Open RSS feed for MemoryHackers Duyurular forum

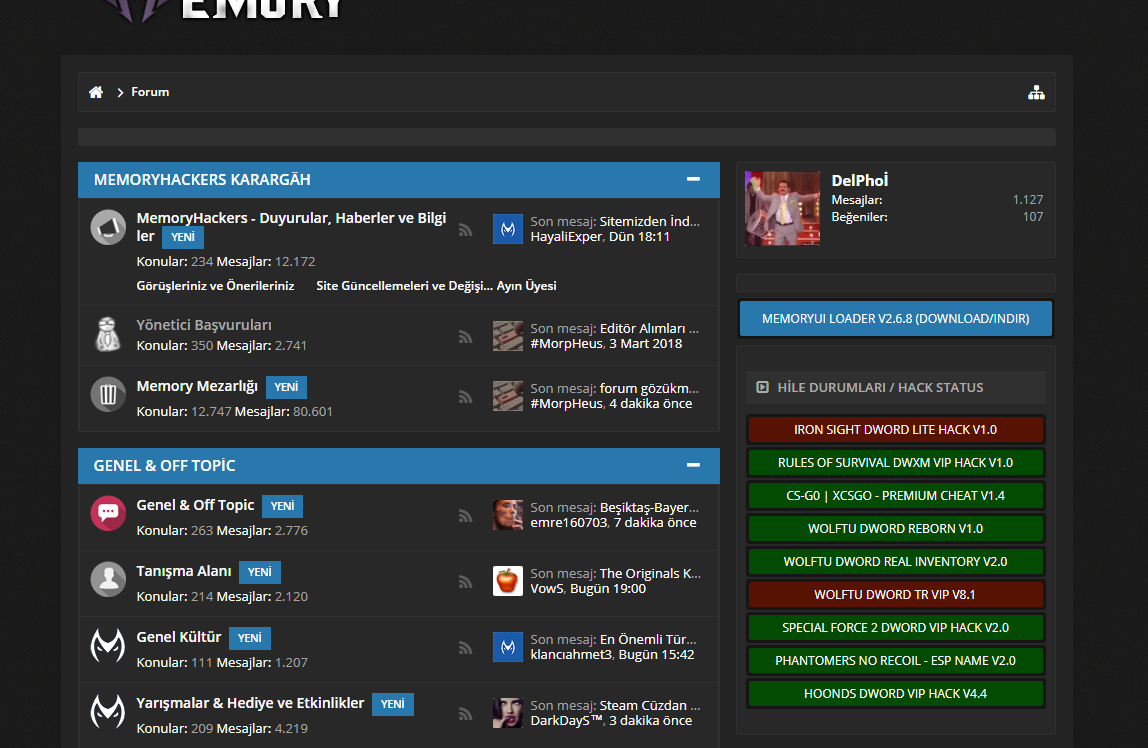[x=465, y=231]
